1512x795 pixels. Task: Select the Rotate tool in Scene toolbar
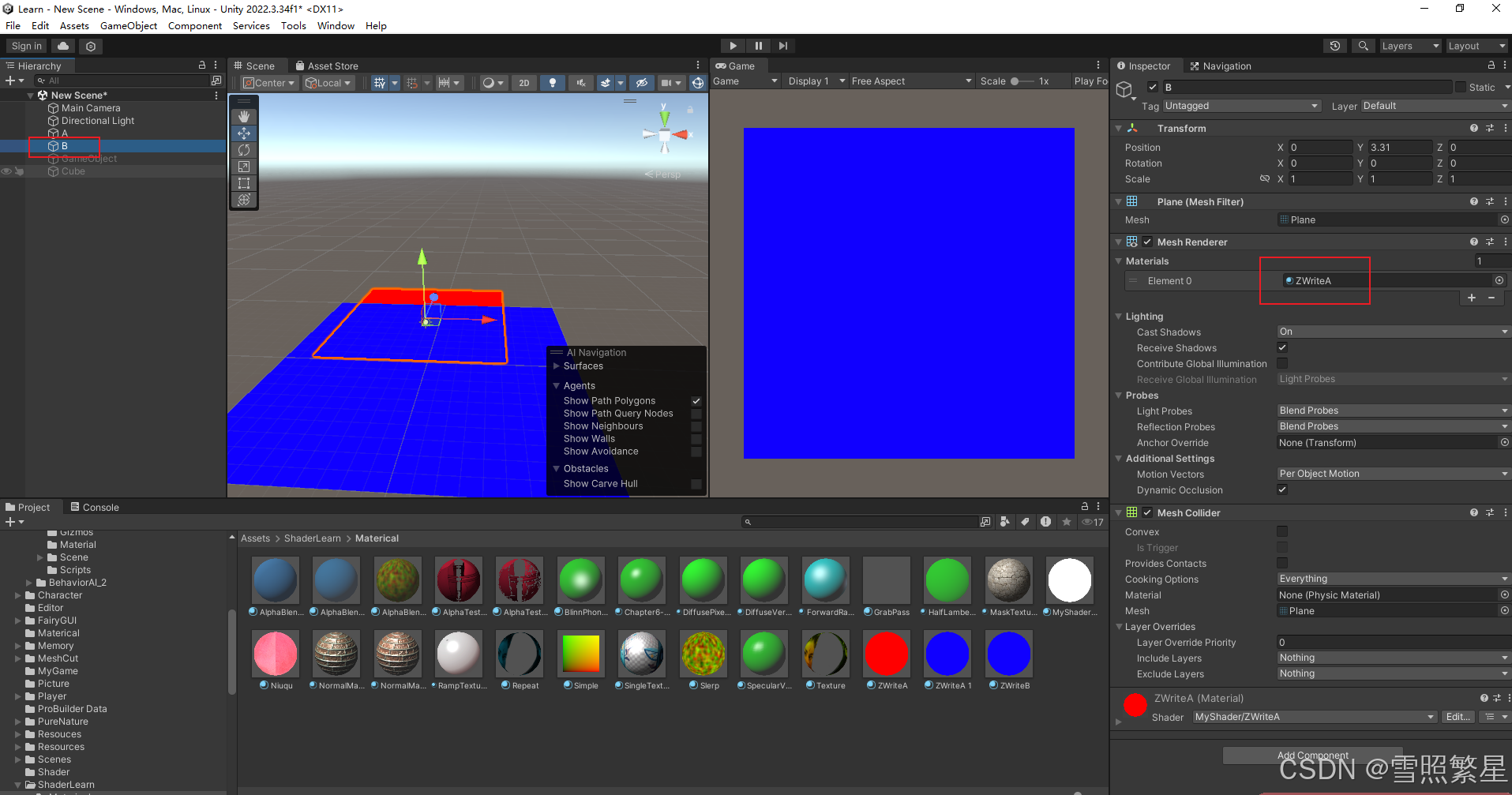244,150
